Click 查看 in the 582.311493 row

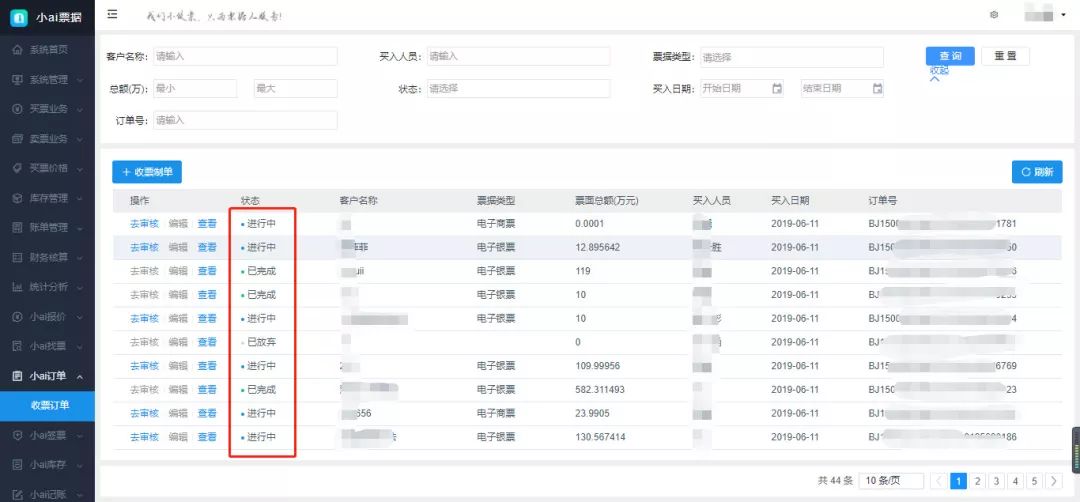207,390
